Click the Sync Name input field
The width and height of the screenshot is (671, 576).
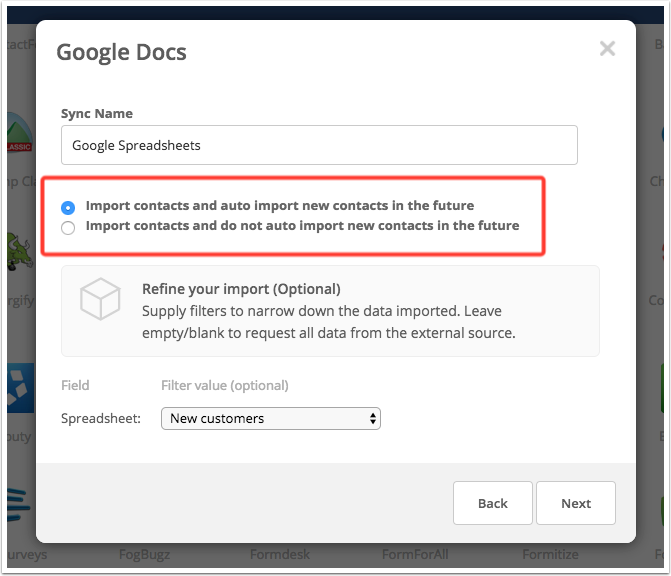tap(319, 145)
